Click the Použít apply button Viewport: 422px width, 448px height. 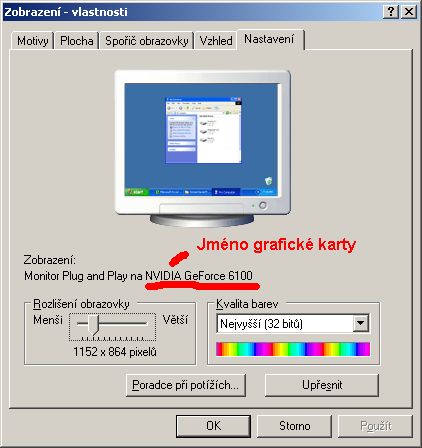[x=376, y=426]
